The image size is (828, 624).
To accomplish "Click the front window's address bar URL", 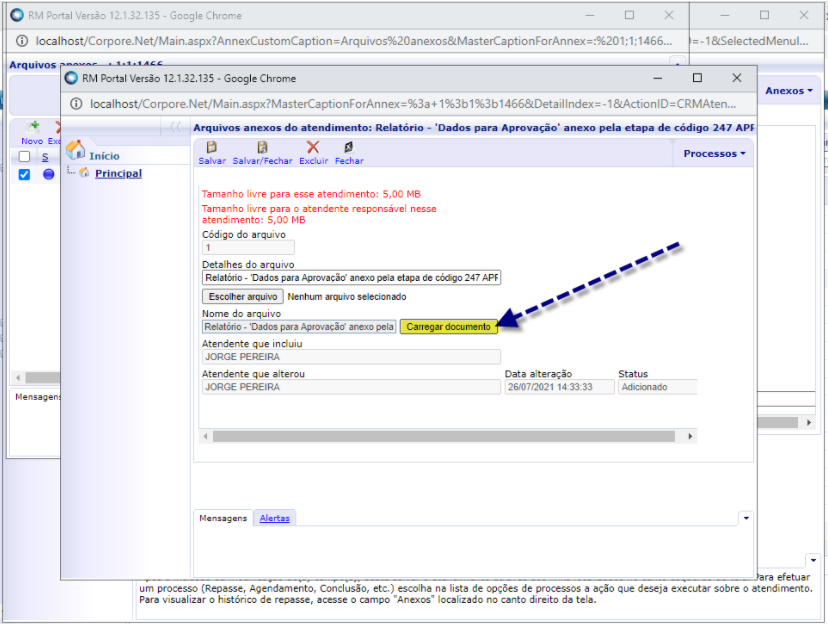I will (x=412, y=104).
